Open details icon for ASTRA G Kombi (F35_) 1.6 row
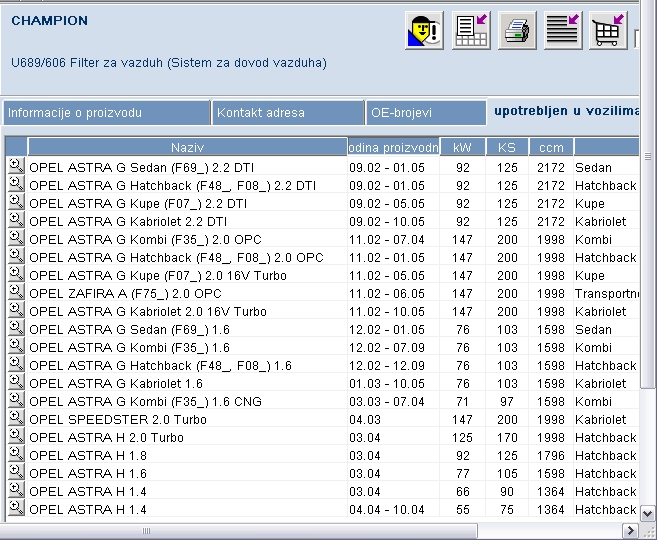The height and width of the screenshot is (540, 657). [x=16, y=346]
